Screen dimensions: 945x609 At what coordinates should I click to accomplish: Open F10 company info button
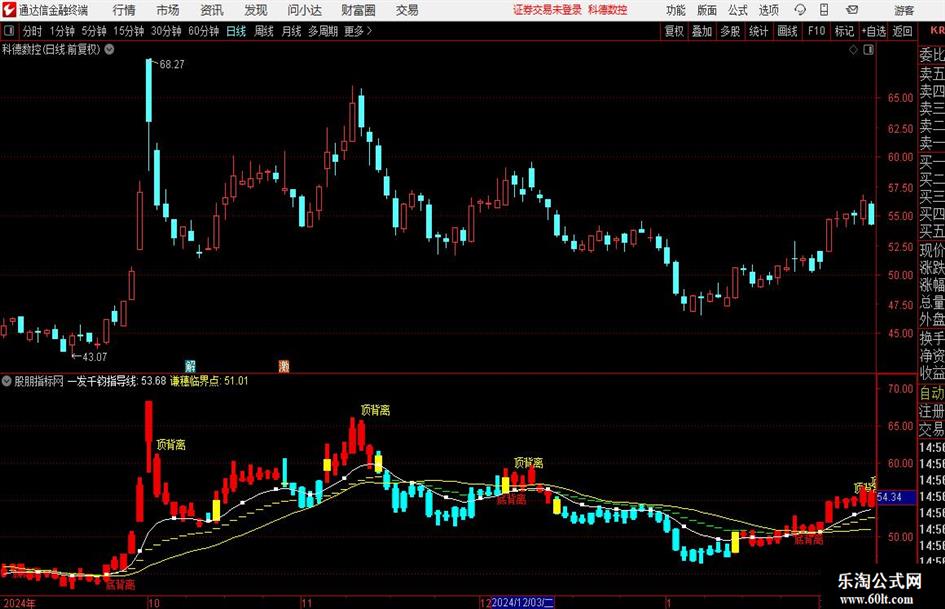click(816, 31)
